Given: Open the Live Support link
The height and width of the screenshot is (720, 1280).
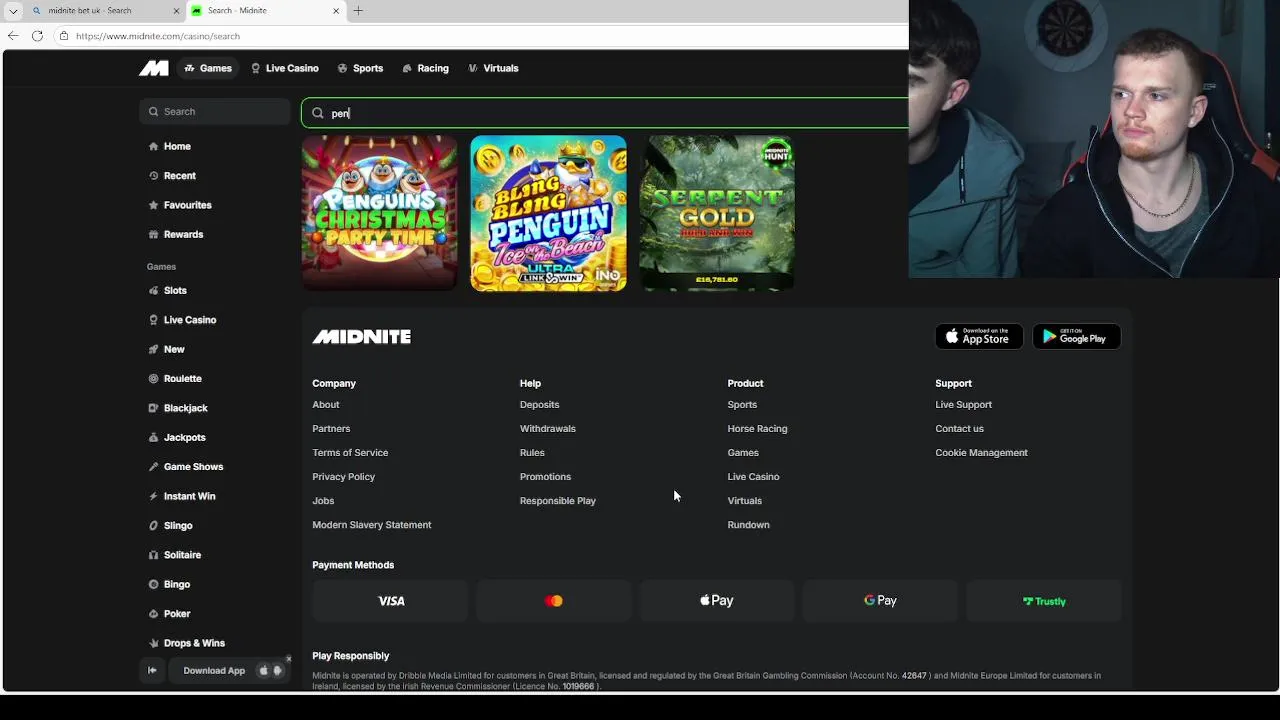Looking at the screenshot, I should [964, 405].
